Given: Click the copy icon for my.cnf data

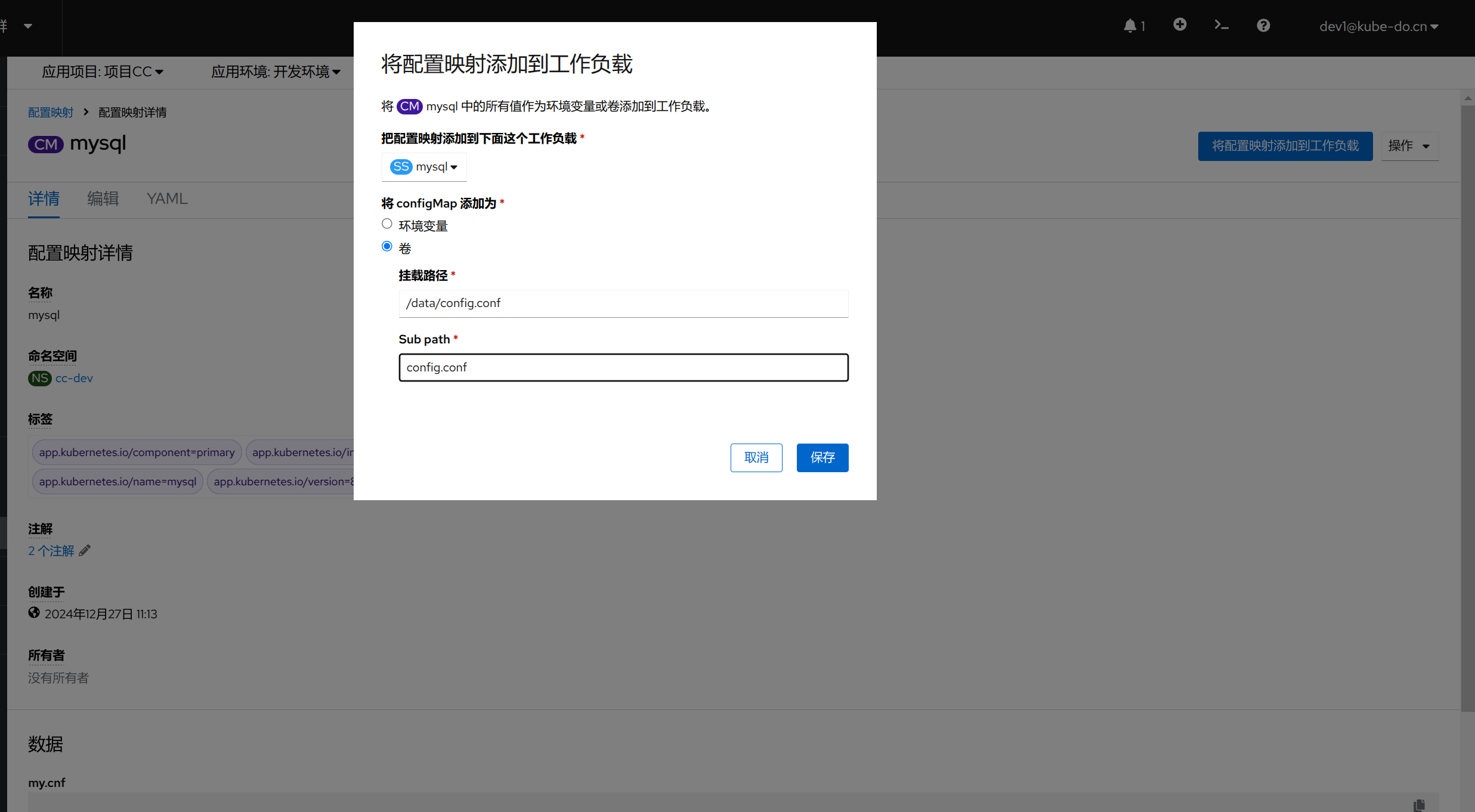Looking at the screenshot, I should [x=1419, y=805].
